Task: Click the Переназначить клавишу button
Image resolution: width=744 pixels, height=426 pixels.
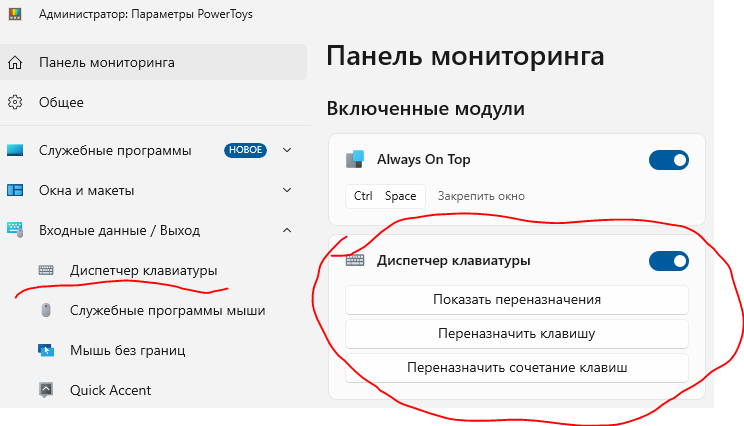Action: coord(517,333)
